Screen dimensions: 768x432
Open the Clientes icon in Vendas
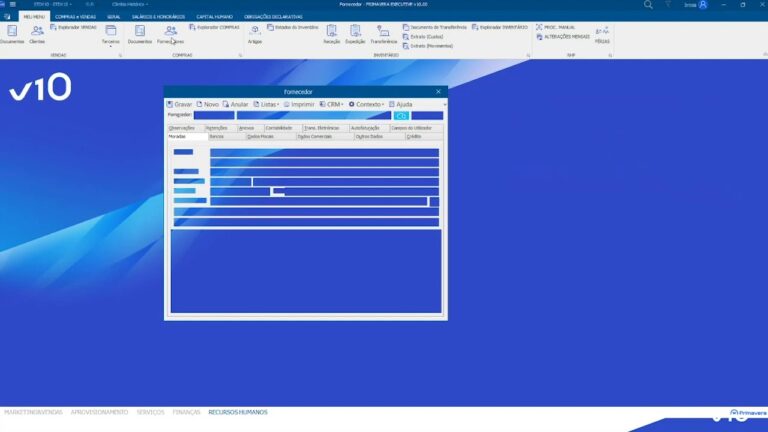[37, 34]
